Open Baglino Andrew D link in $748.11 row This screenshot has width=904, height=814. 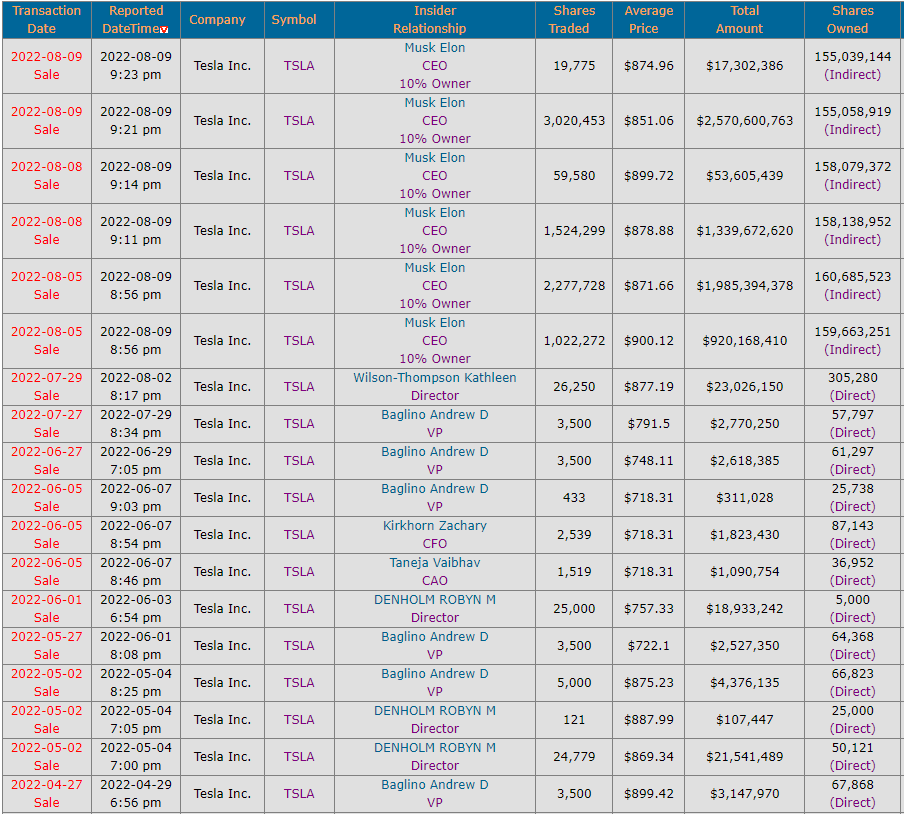point(435,451)
